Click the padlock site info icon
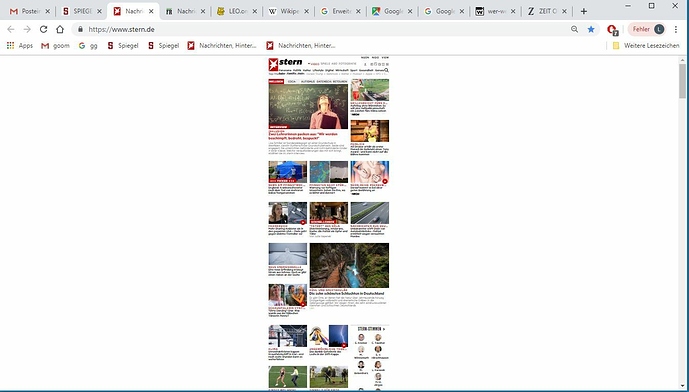The image size is (689, 392). click(x=80, y=29)
